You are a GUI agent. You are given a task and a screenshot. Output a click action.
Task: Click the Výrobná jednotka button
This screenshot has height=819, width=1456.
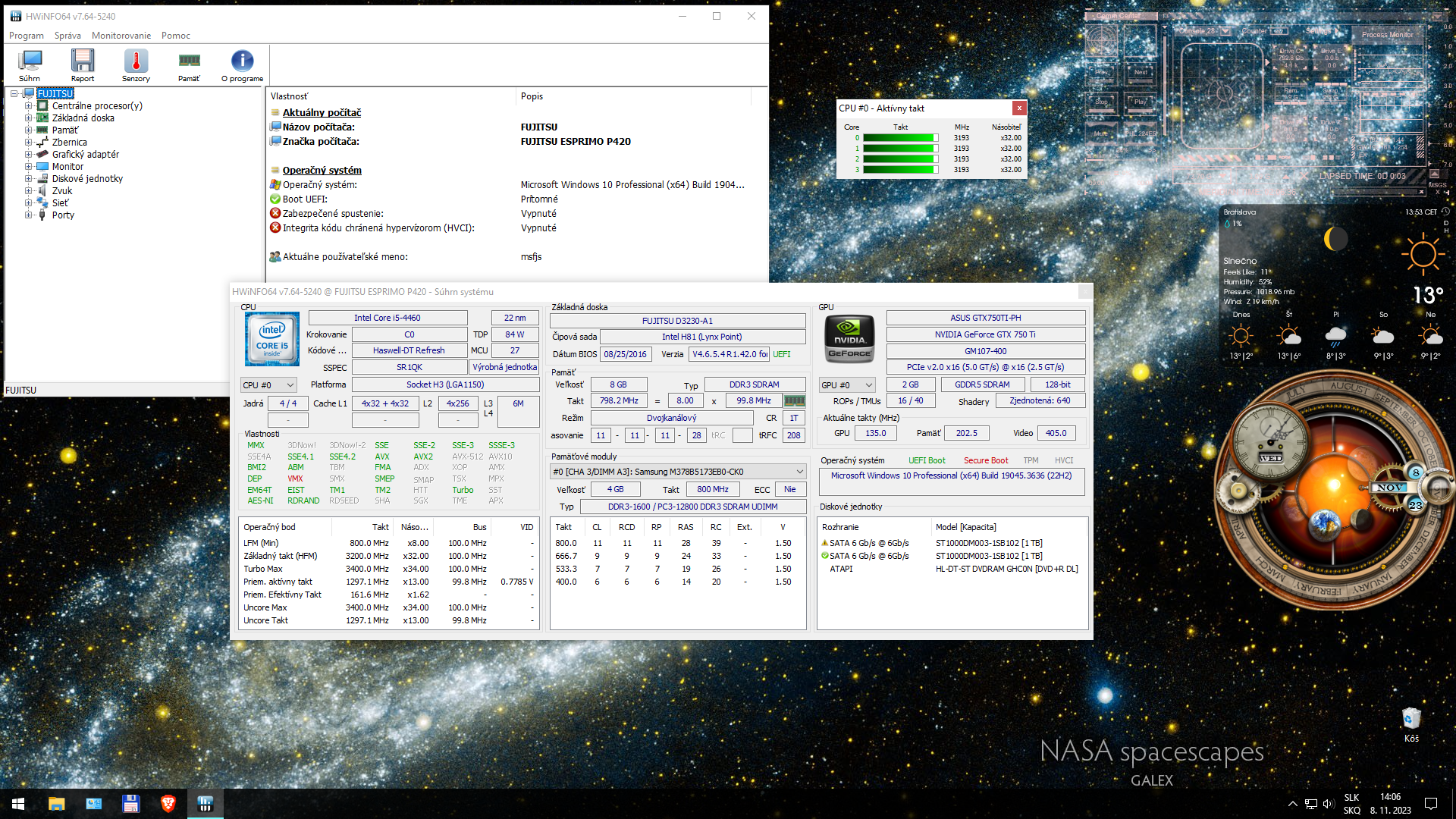click(504, 367)
